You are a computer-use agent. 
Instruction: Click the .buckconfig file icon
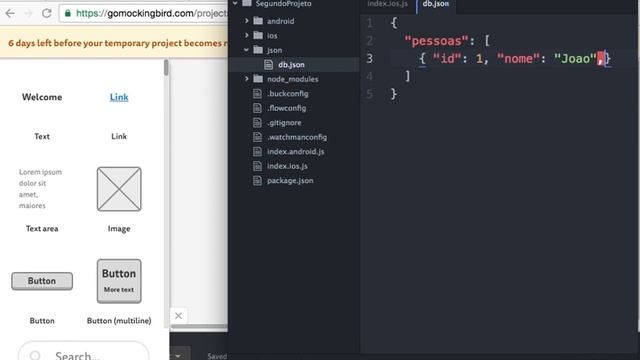[257, 93]
